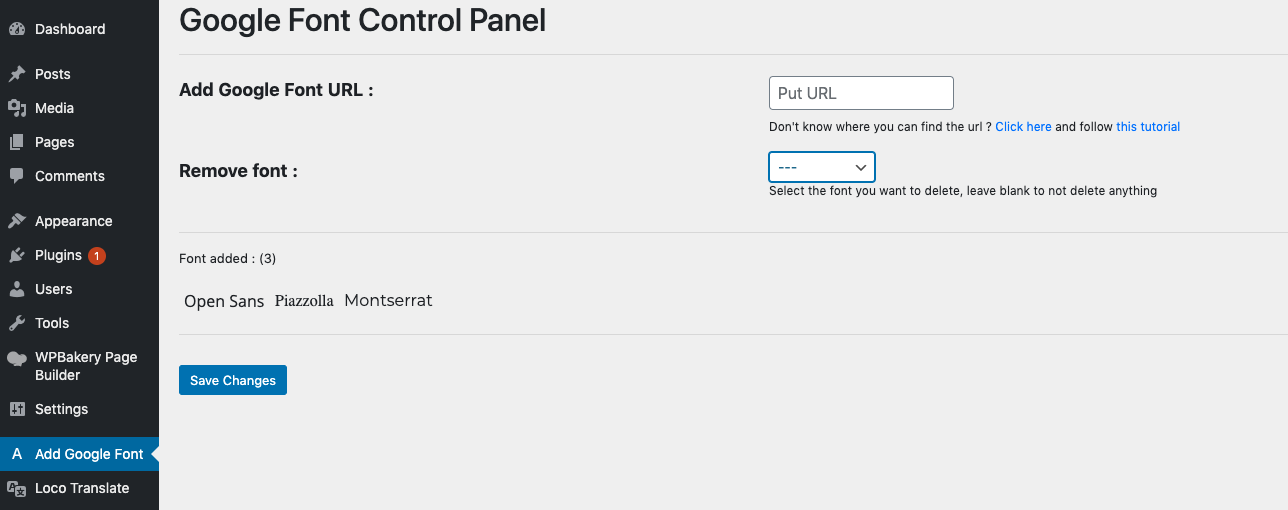Select the Add Google Font menu item
Image resolution: width=1288 pixels, height=510 pixels.
[79, 454]
